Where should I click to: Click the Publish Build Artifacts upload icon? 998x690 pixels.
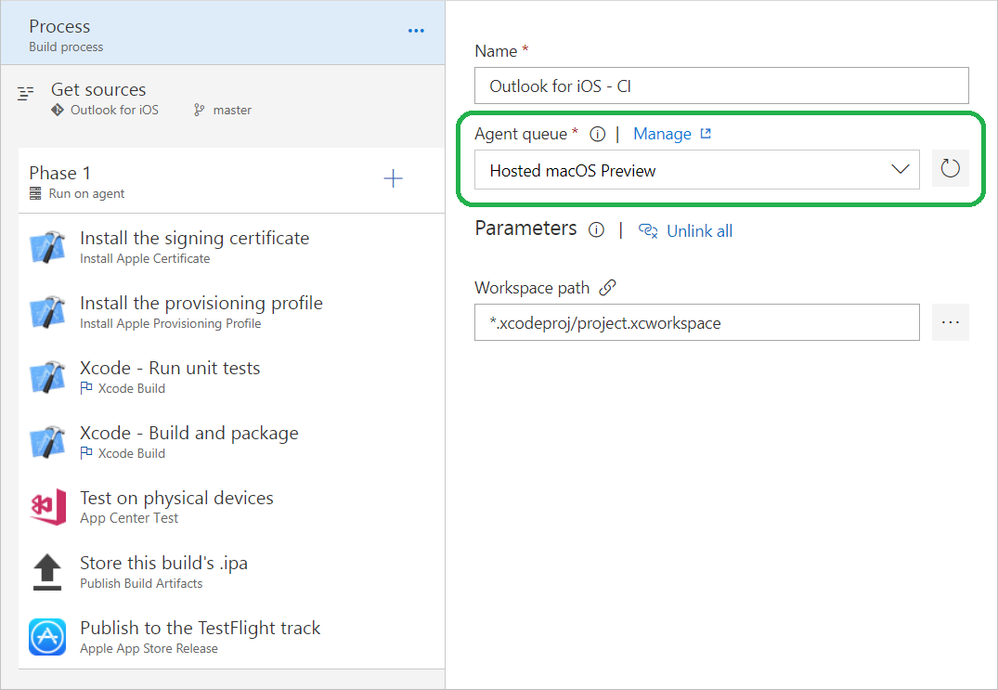click(x=48, y=572)
